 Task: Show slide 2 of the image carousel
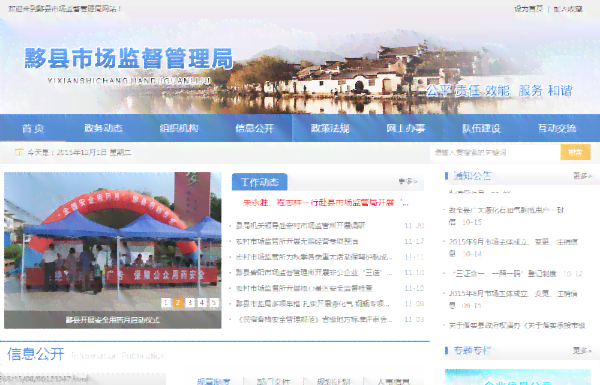(178, 303)
